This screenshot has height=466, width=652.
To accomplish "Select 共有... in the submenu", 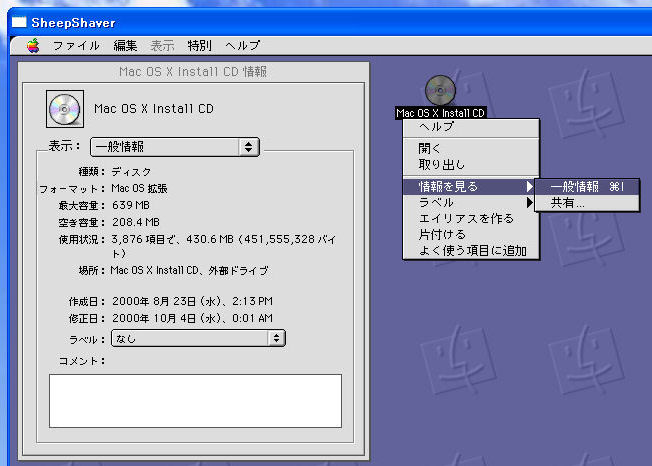I will pos(587,203).
